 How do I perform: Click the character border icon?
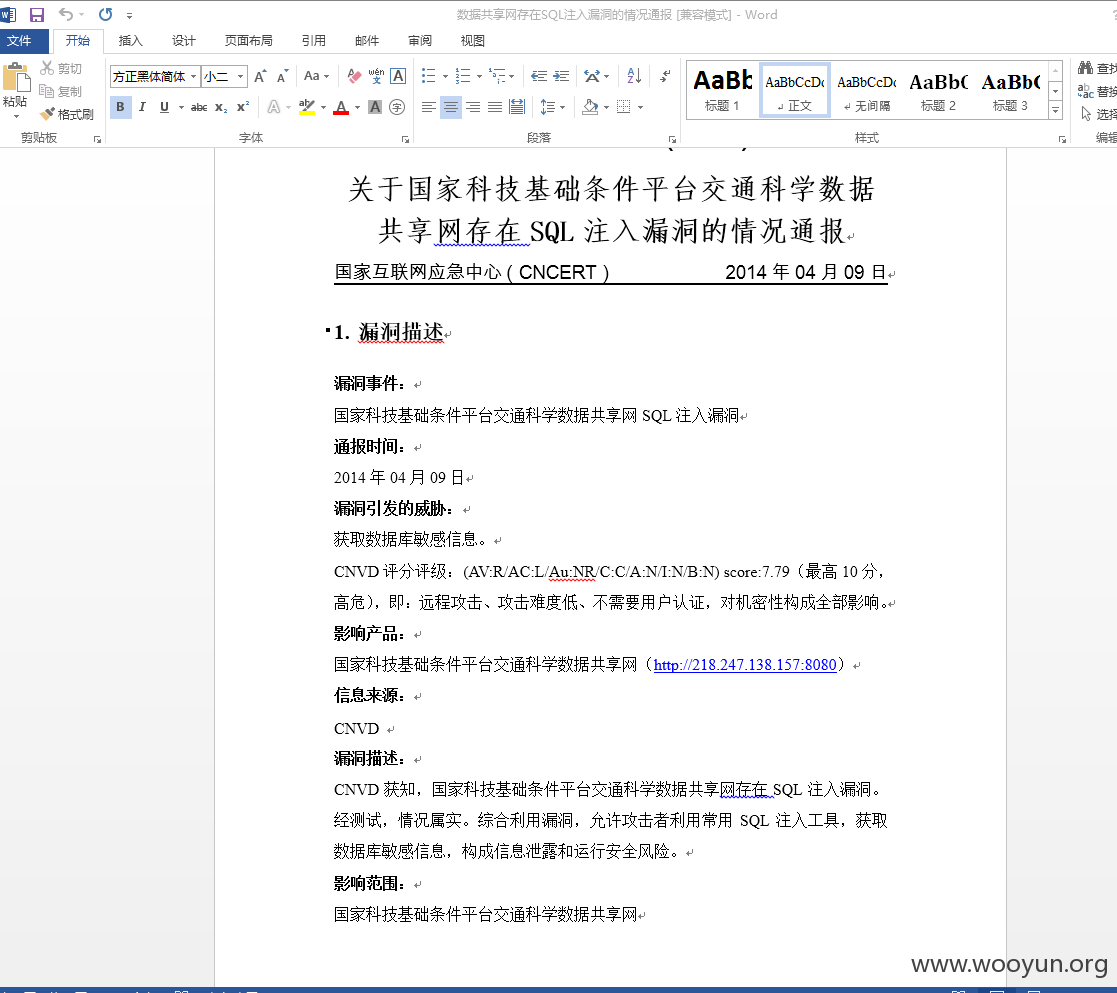point(398,76)
